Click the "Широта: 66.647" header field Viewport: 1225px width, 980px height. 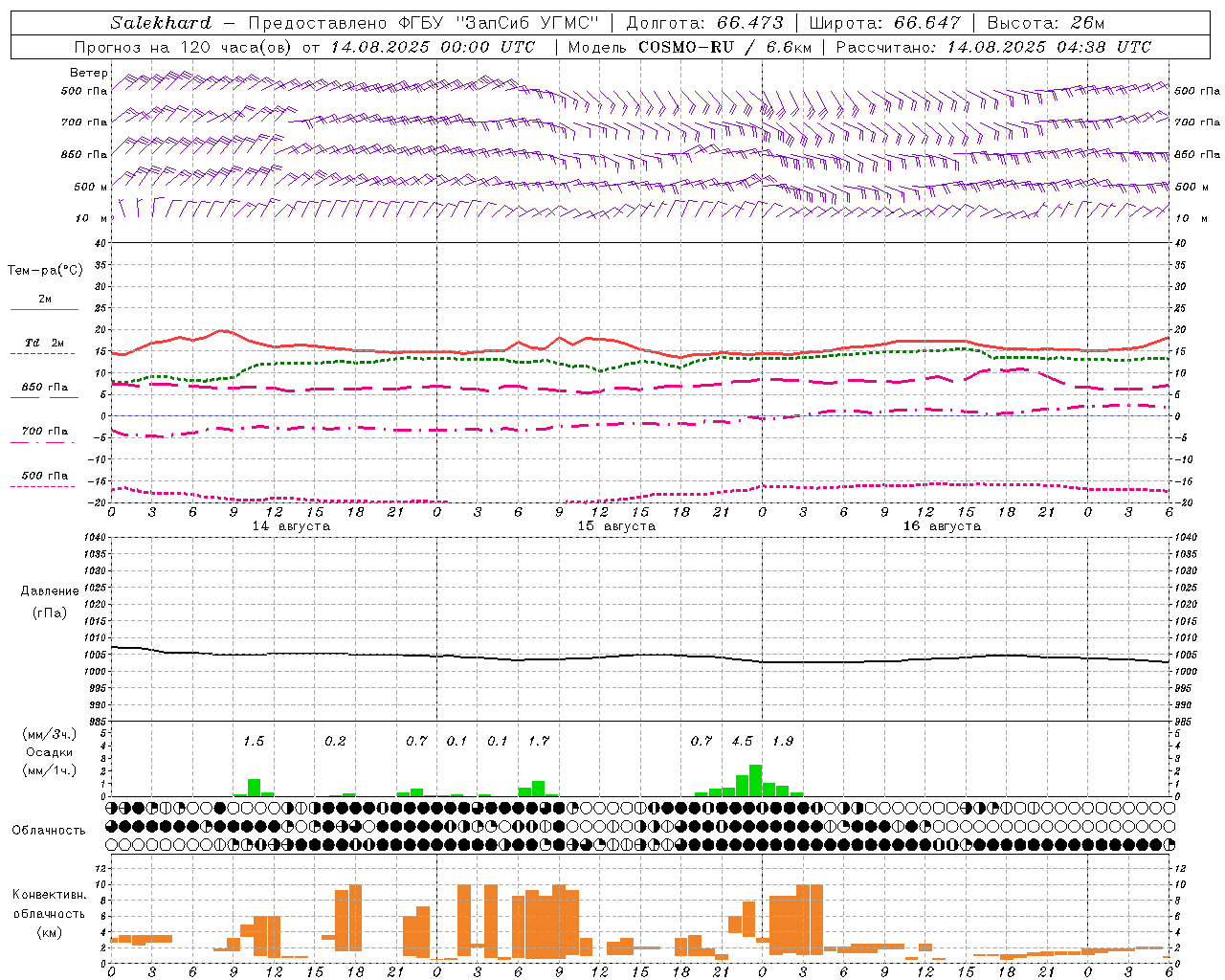pos(885,23)
